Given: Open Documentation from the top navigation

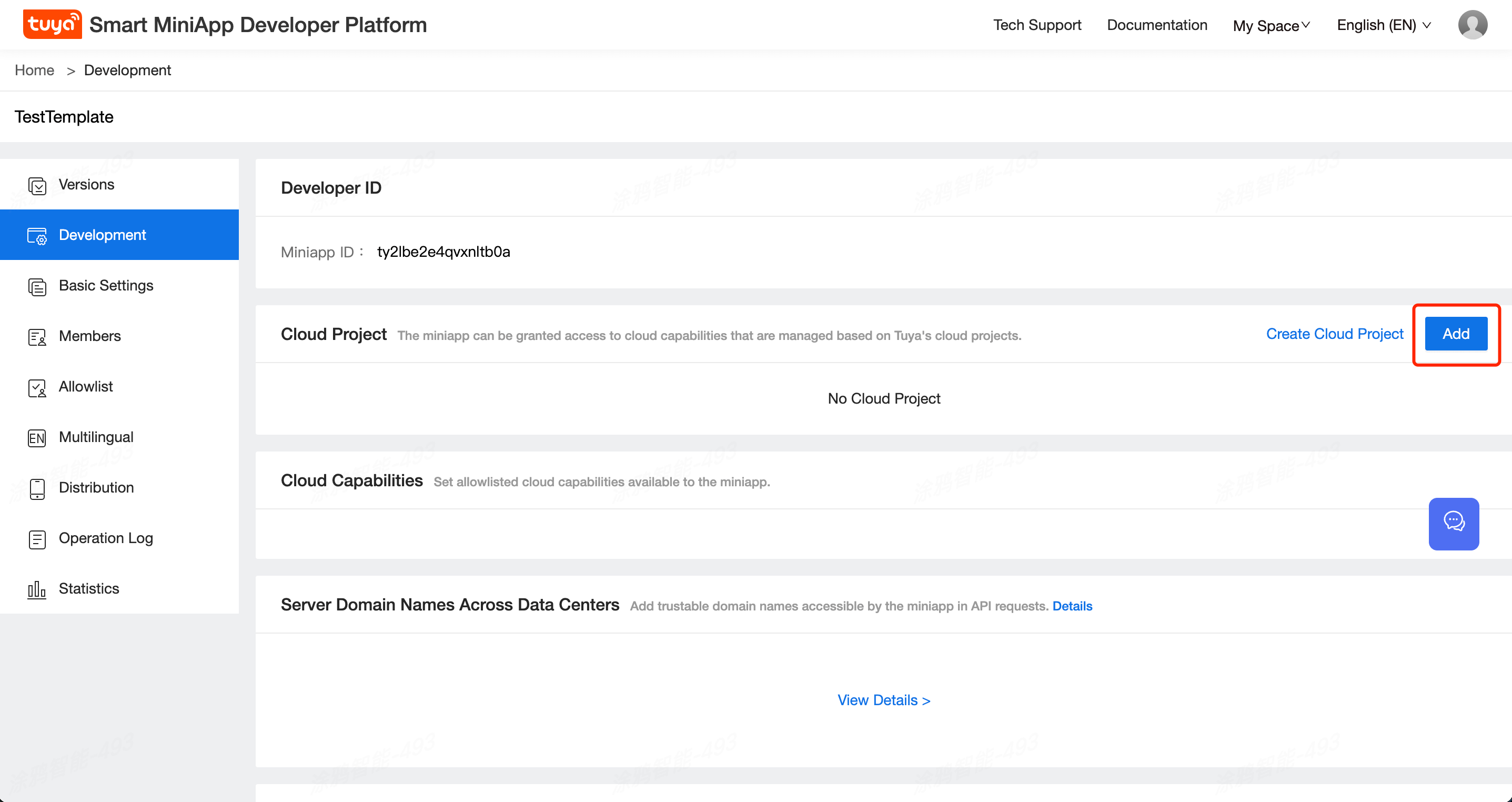Looking at the screenshot, I should point(1156,25).
